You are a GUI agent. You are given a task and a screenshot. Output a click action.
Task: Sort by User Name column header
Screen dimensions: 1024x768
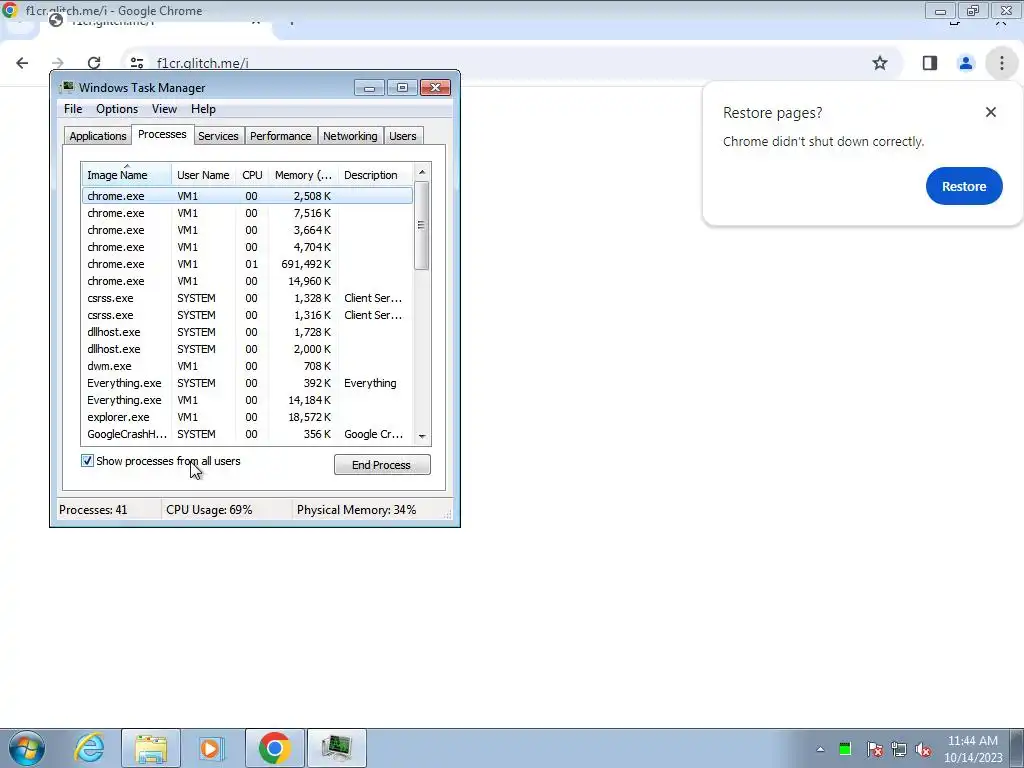coord(203,174)
